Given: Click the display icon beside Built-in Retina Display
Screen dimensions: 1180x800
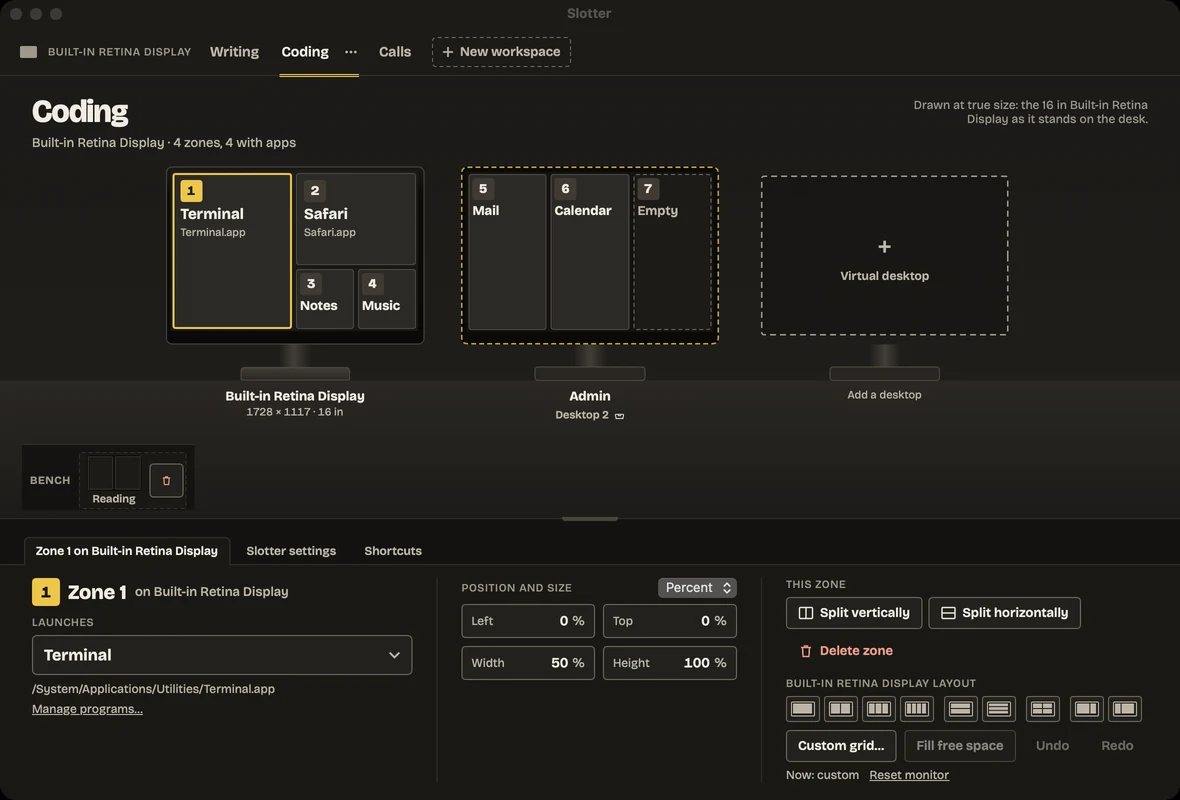Looking at the screenshot, I should (29, 52).
